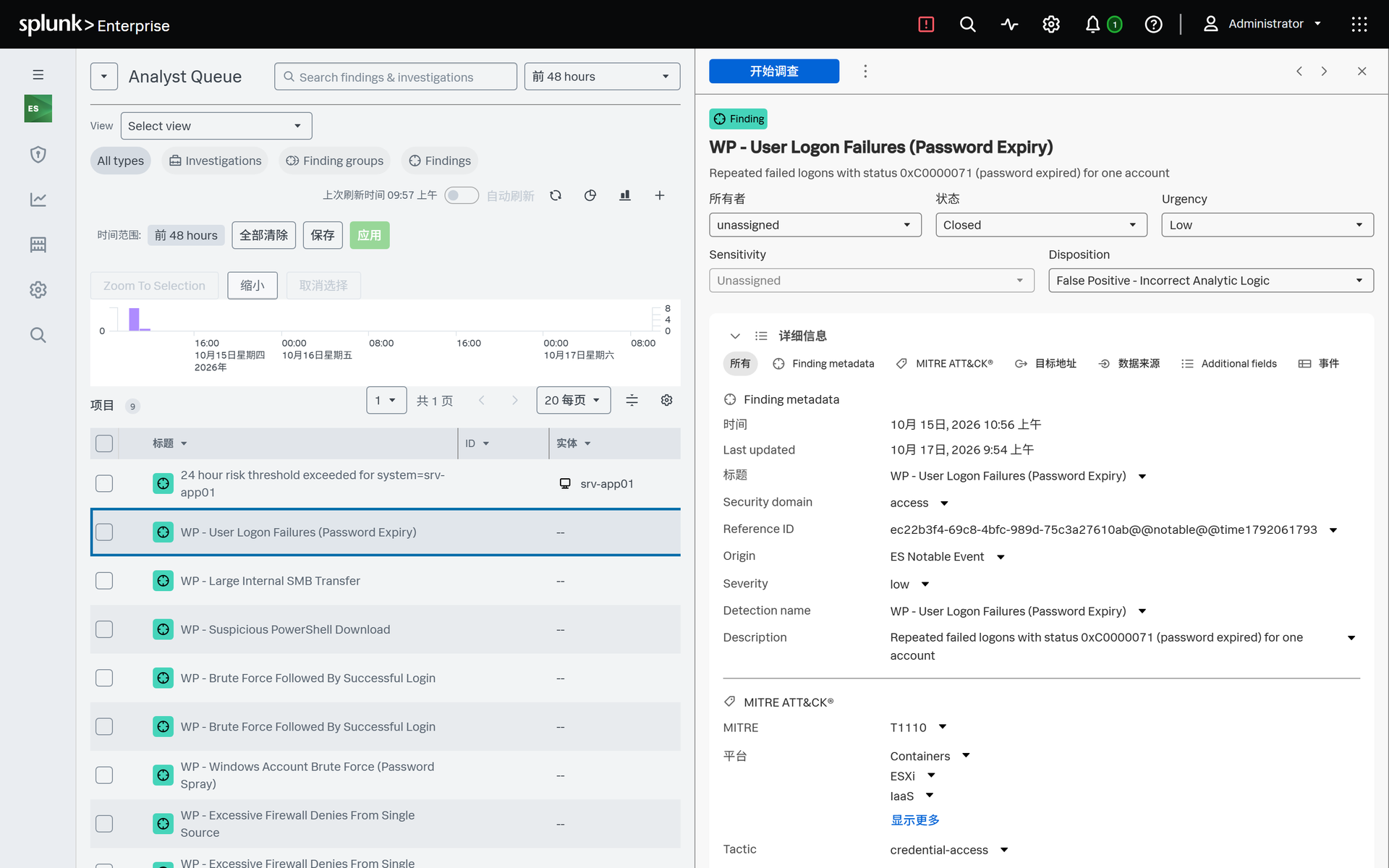Open the red alert notification icon

point(926,25)
